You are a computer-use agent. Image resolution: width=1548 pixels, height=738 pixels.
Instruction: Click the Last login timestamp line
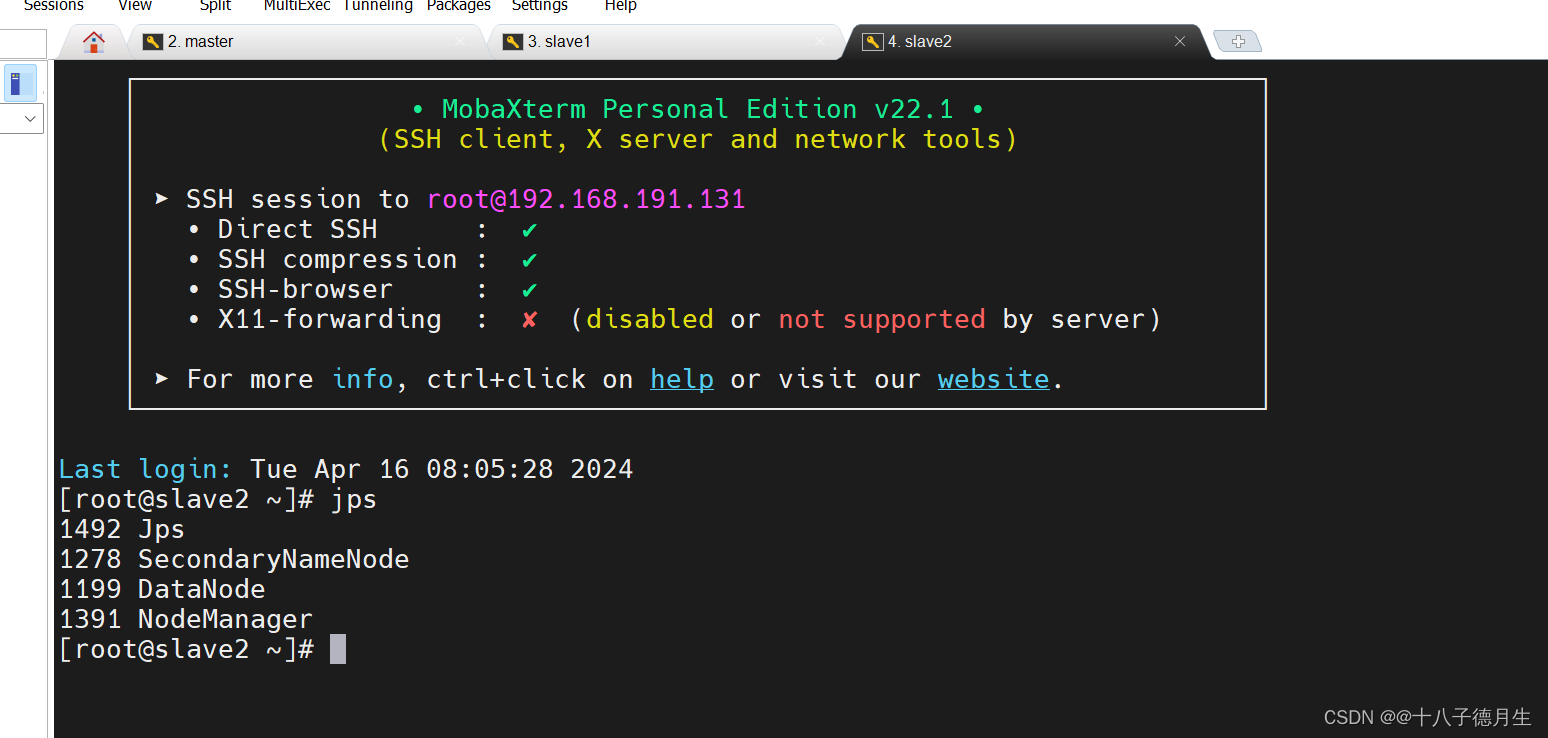tap(346, 469)
